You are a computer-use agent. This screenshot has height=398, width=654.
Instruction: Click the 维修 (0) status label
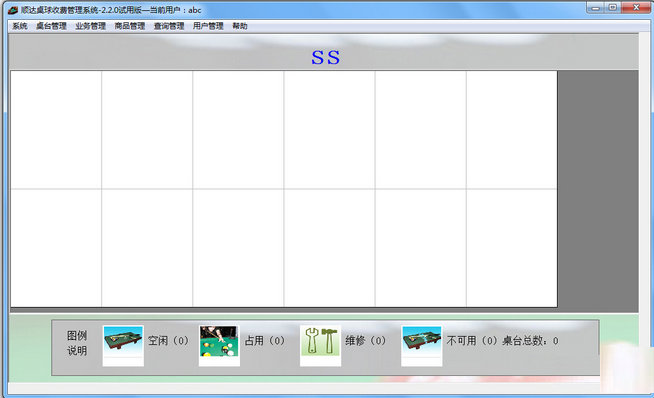(366, 341)
